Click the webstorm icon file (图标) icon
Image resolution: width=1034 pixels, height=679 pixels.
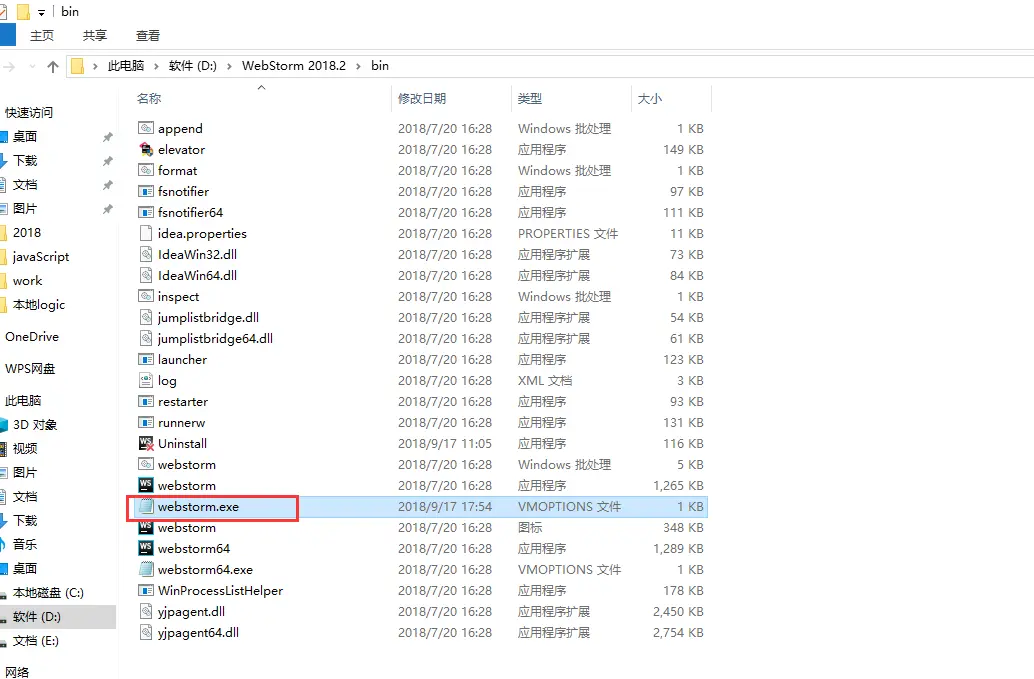click(146, 527)
